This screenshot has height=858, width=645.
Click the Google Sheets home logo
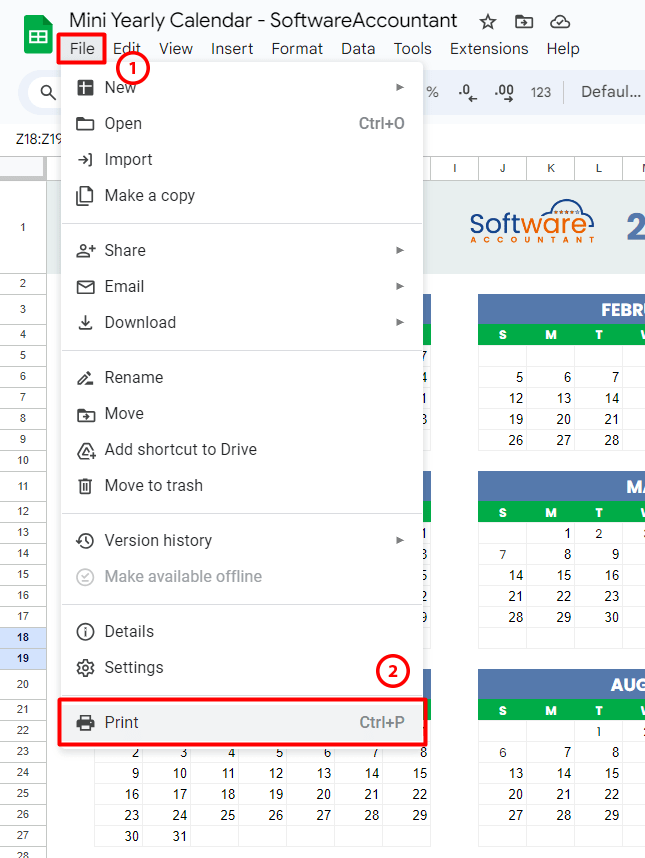pos(38,34)
